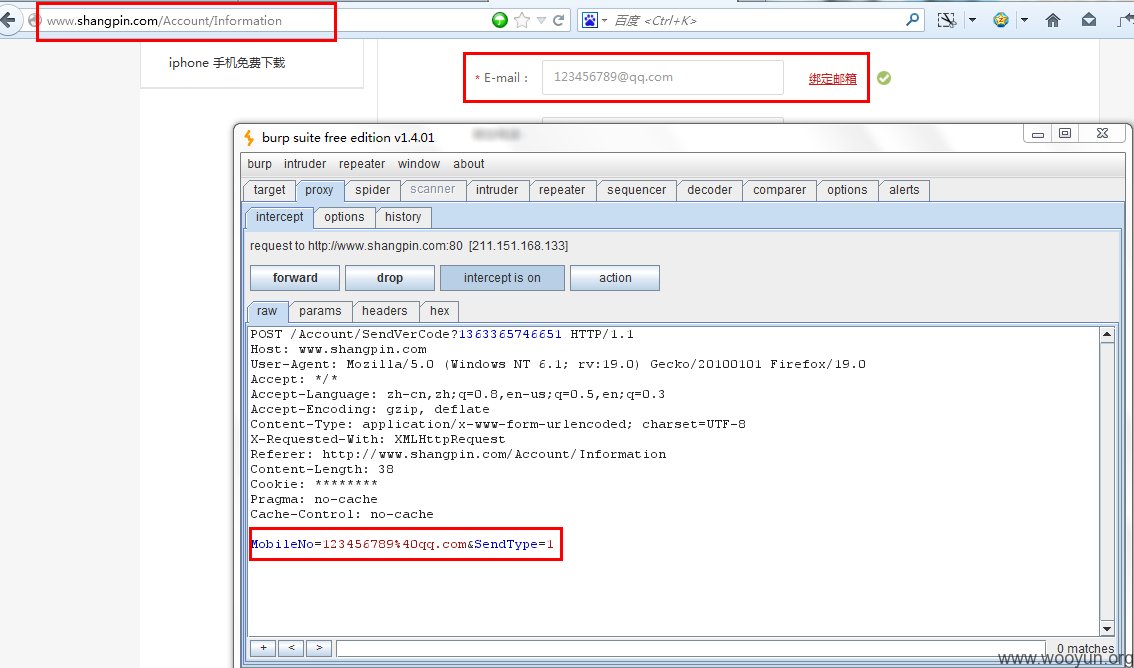The width and height of the screenshot is (1134, 668).
Task: Open the proxy history sub-tab
Action: 403,217
